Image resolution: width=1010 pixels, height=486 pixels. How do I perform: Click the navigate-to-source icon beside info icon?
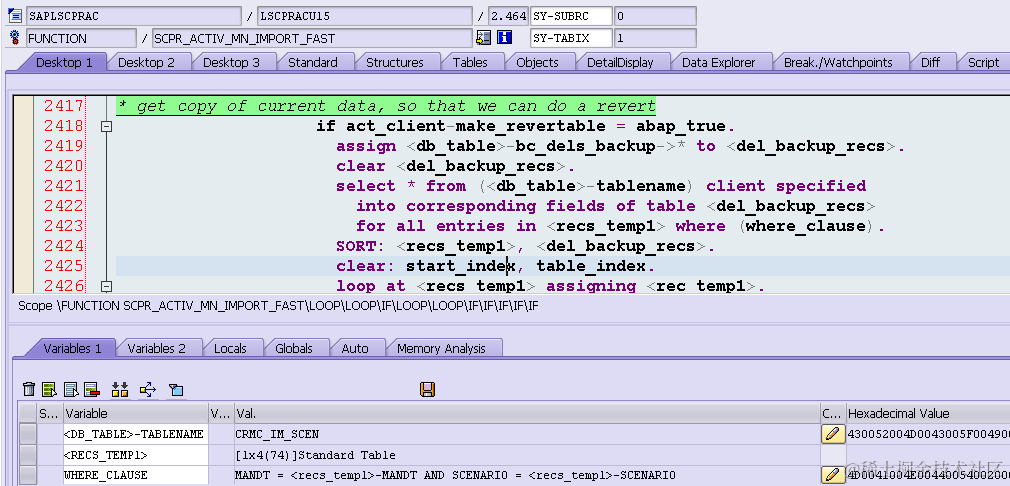point(483,37)
